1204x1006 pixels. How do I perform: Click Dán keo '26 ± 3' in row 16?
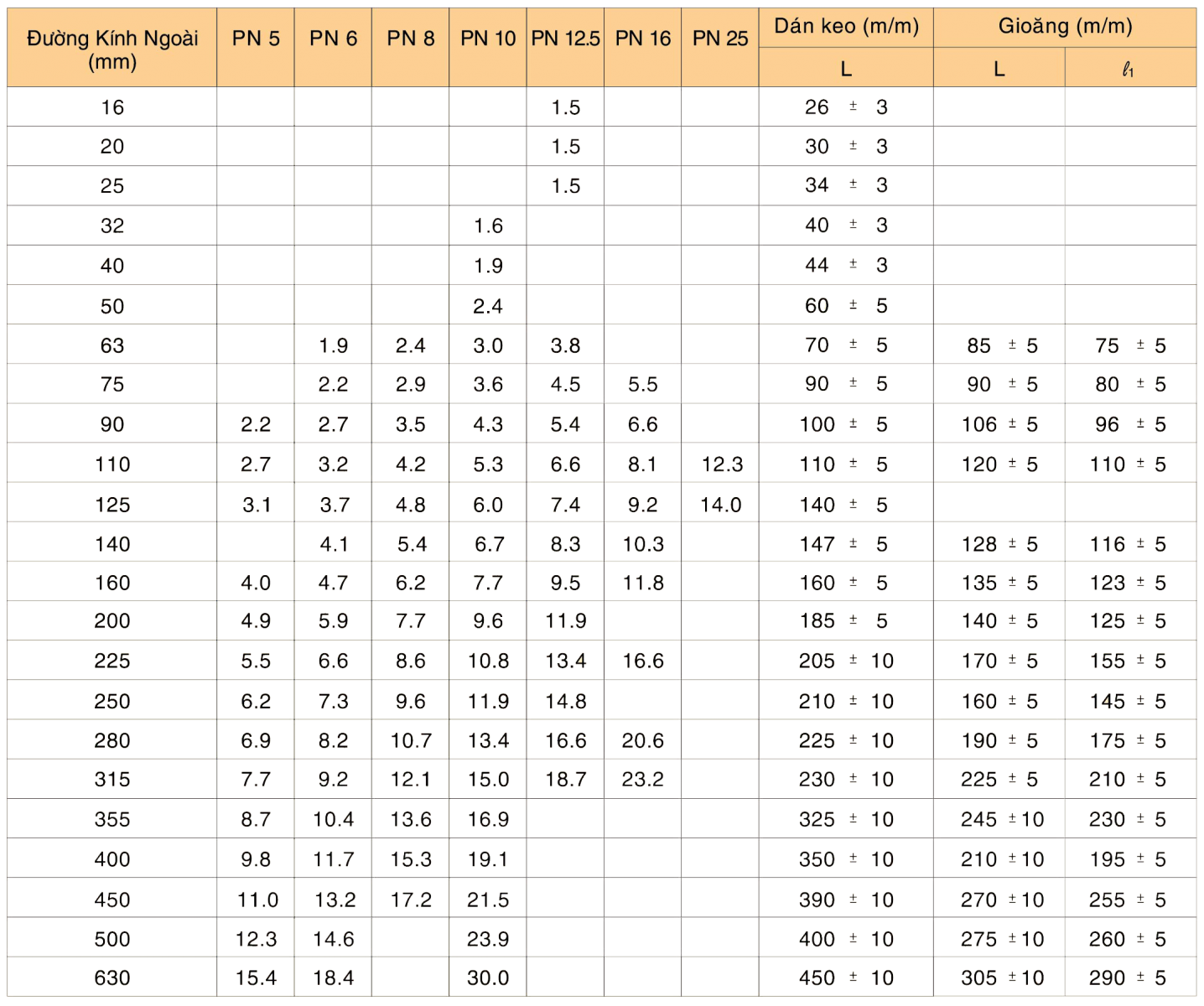pyautogui.click(x=846, y=107)
